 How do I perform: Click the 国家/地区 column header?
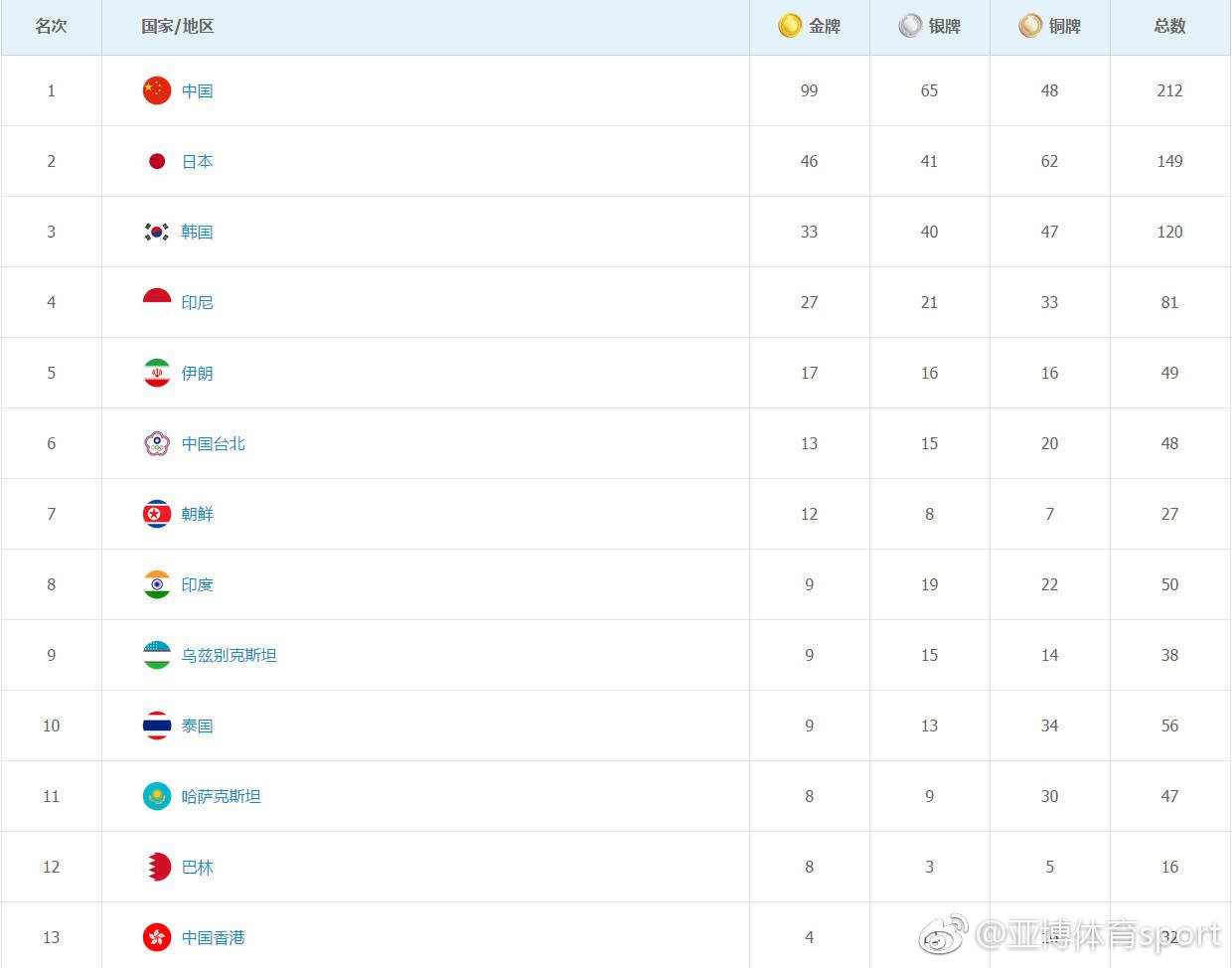pyautogui.click(x=178, y=26)
